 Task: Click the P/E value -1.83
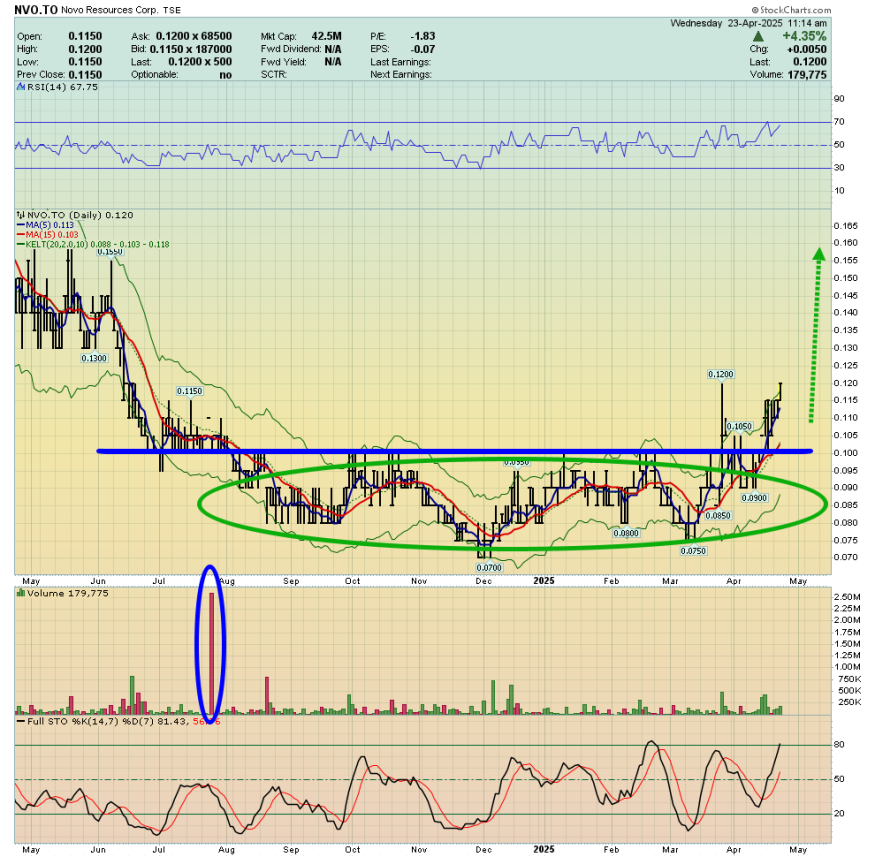tap(422, 36)
